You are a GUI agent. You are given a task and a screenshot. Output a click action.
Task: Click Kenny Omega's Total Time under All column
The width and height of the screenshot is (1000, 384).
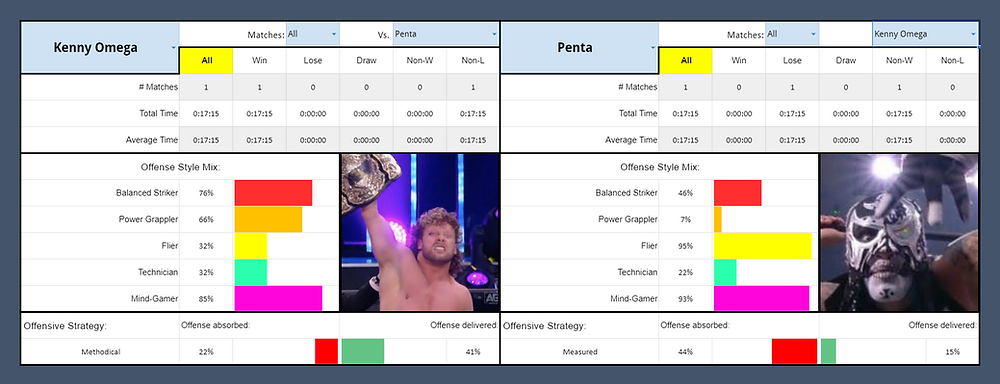tap(207, 114)
